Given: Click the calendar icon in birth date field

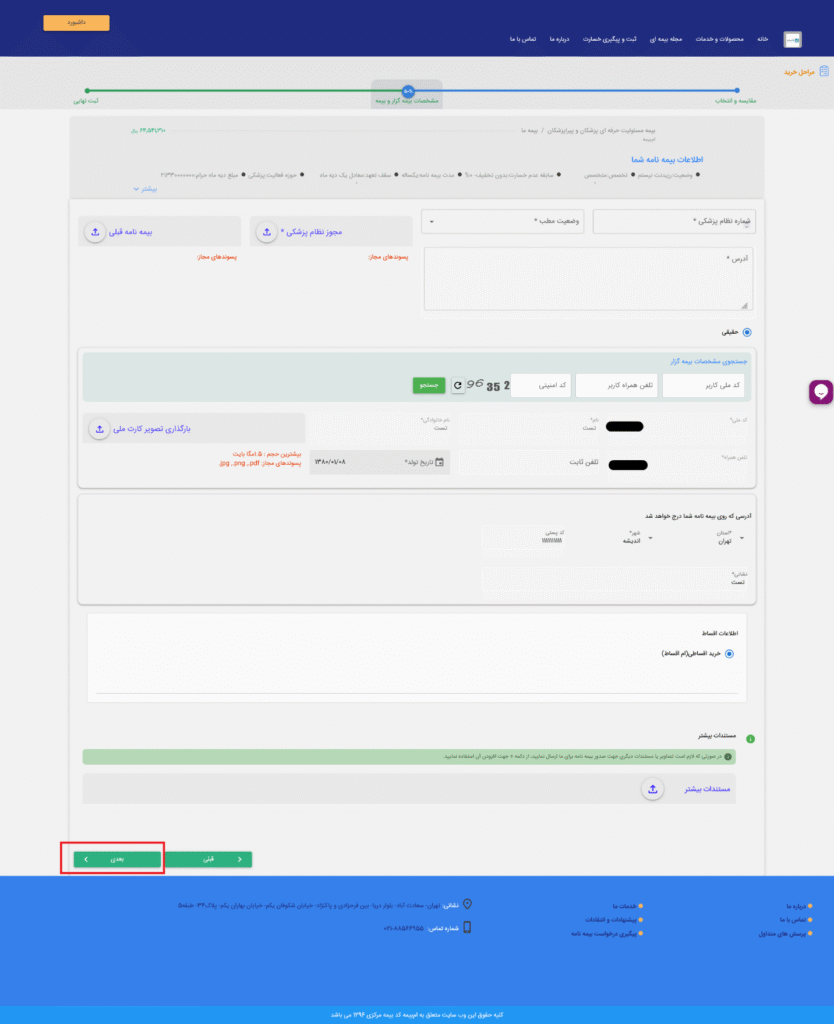Looking at the screenshot, I should [x=438, y=462].
